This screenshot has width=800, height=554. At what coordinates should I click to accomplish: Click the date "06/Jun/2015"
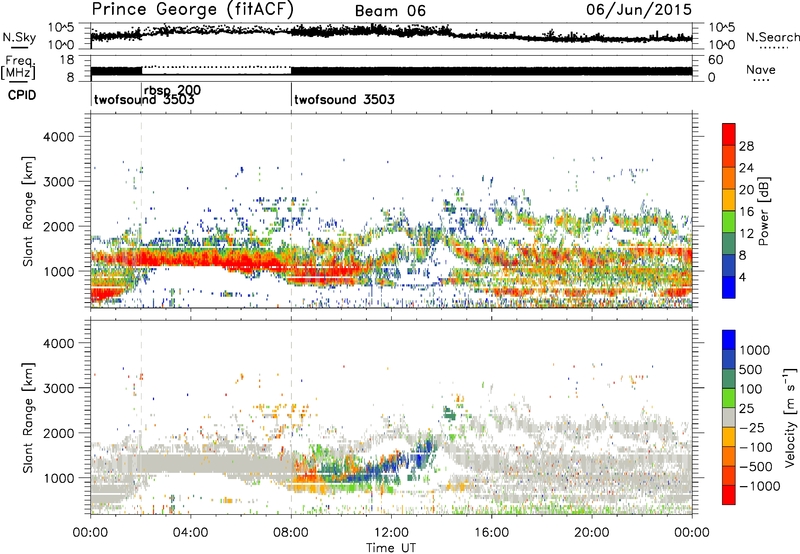click(x=638, y=9)
